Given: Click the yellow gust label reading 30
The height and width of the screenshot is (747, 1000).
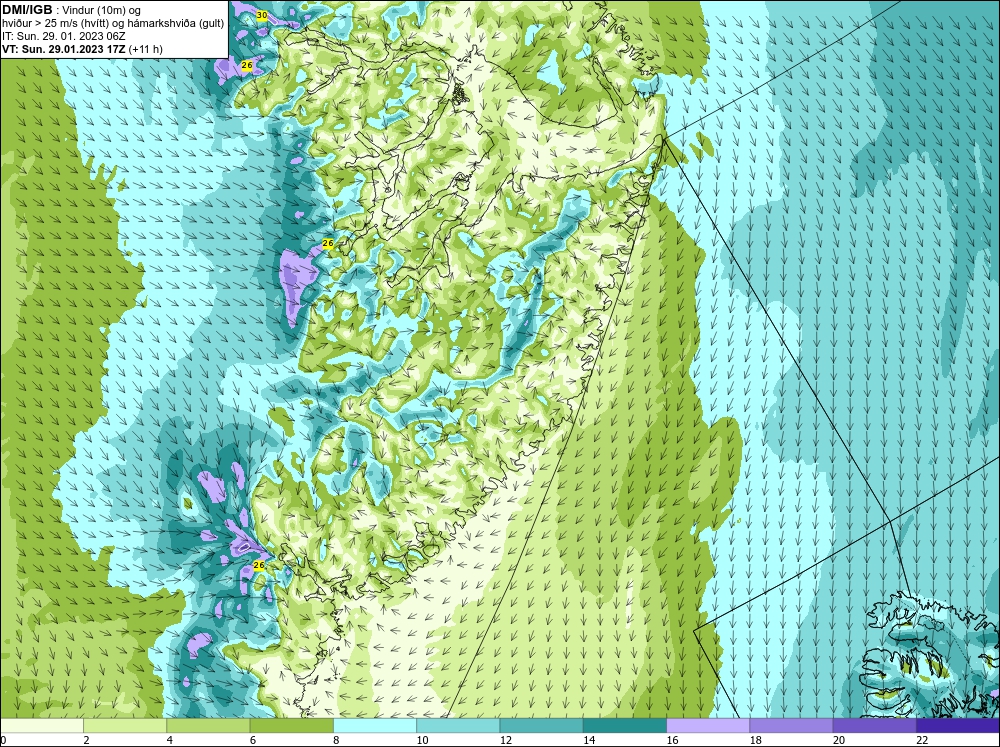Looking at the screenshot, I should coord(261,15).
